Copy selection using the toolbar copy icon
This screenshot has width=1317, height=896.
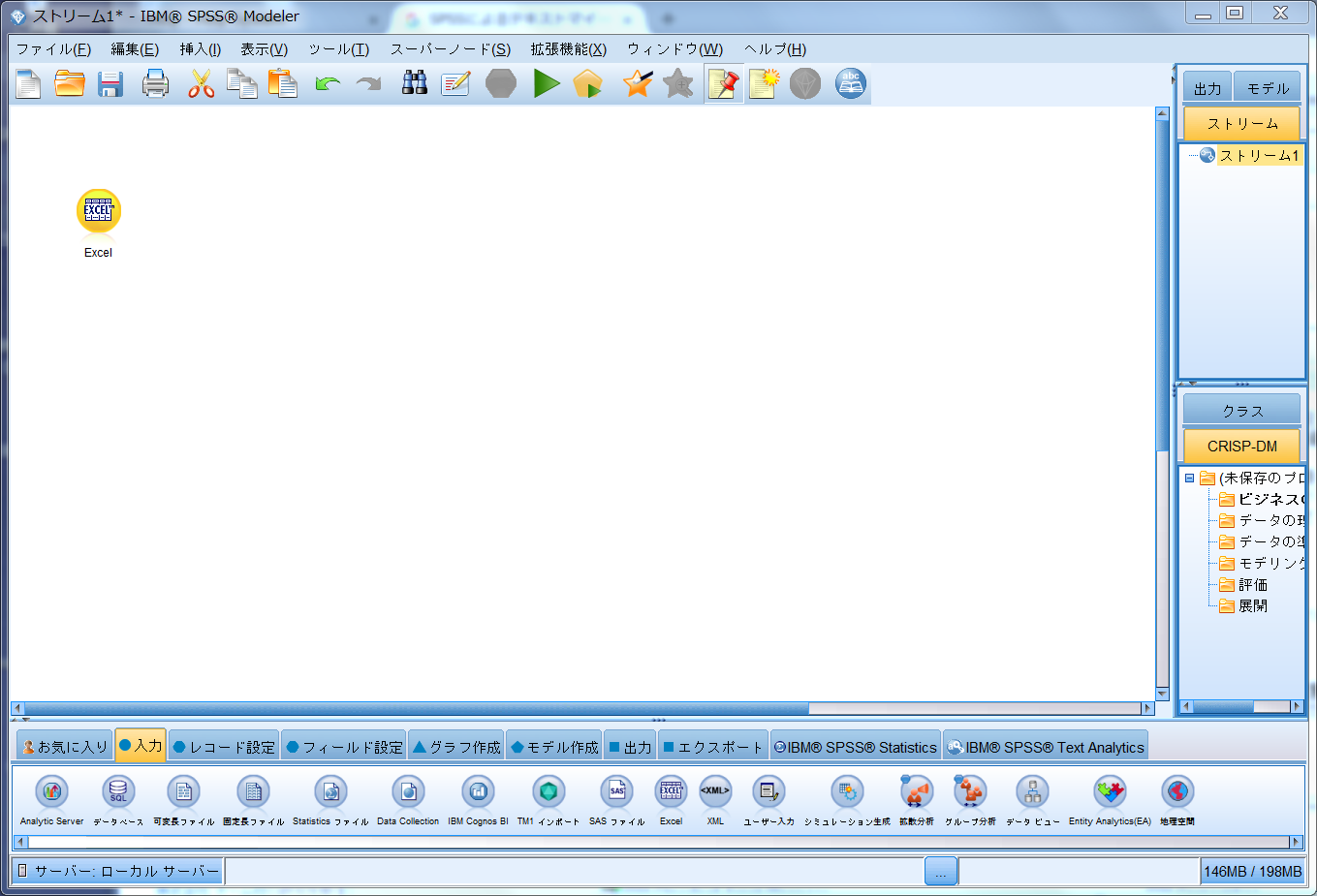(241, 84)
